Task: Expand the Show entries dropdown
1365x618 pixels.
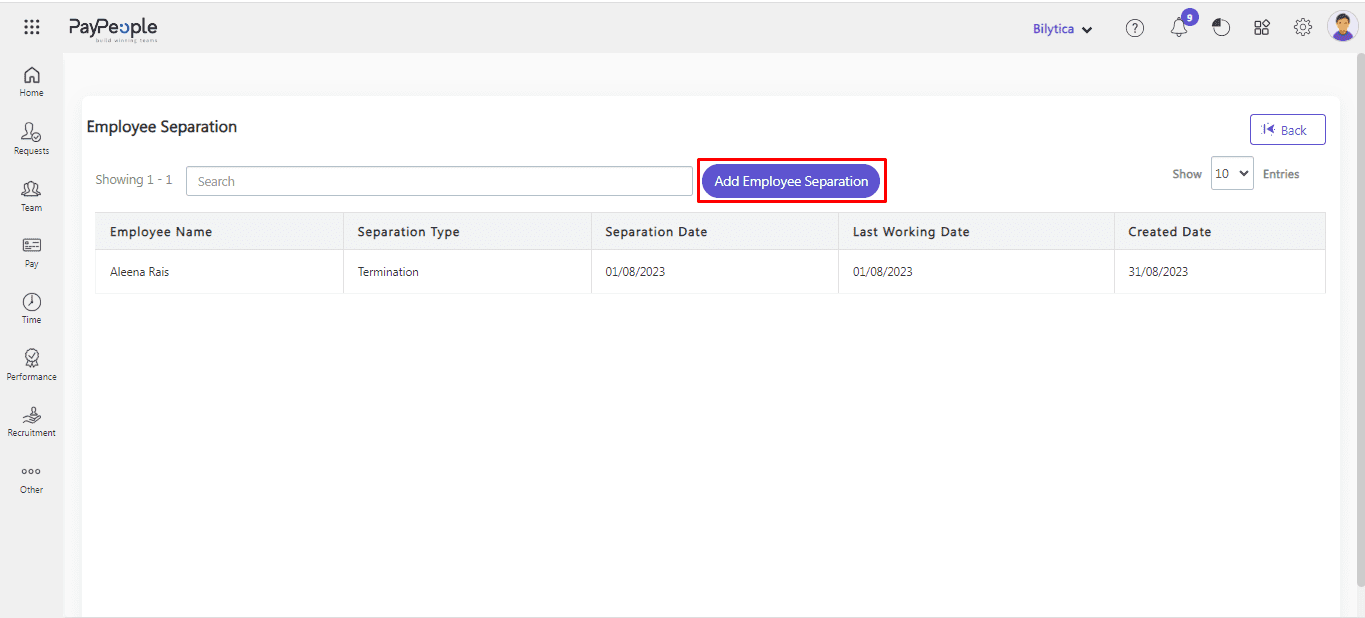Action: tap(1231, 173)
